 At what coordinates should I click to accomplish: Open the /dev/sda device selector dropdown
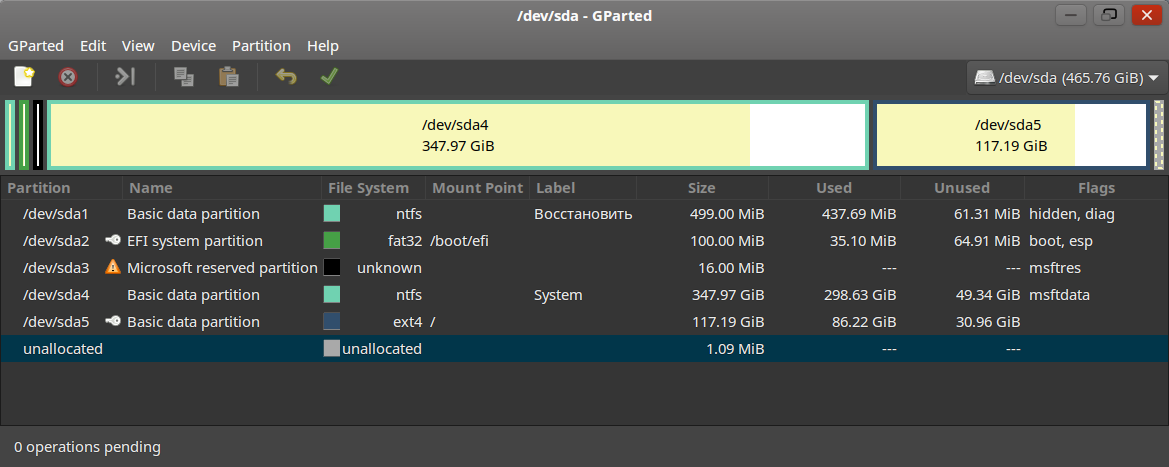point(1066,78)
